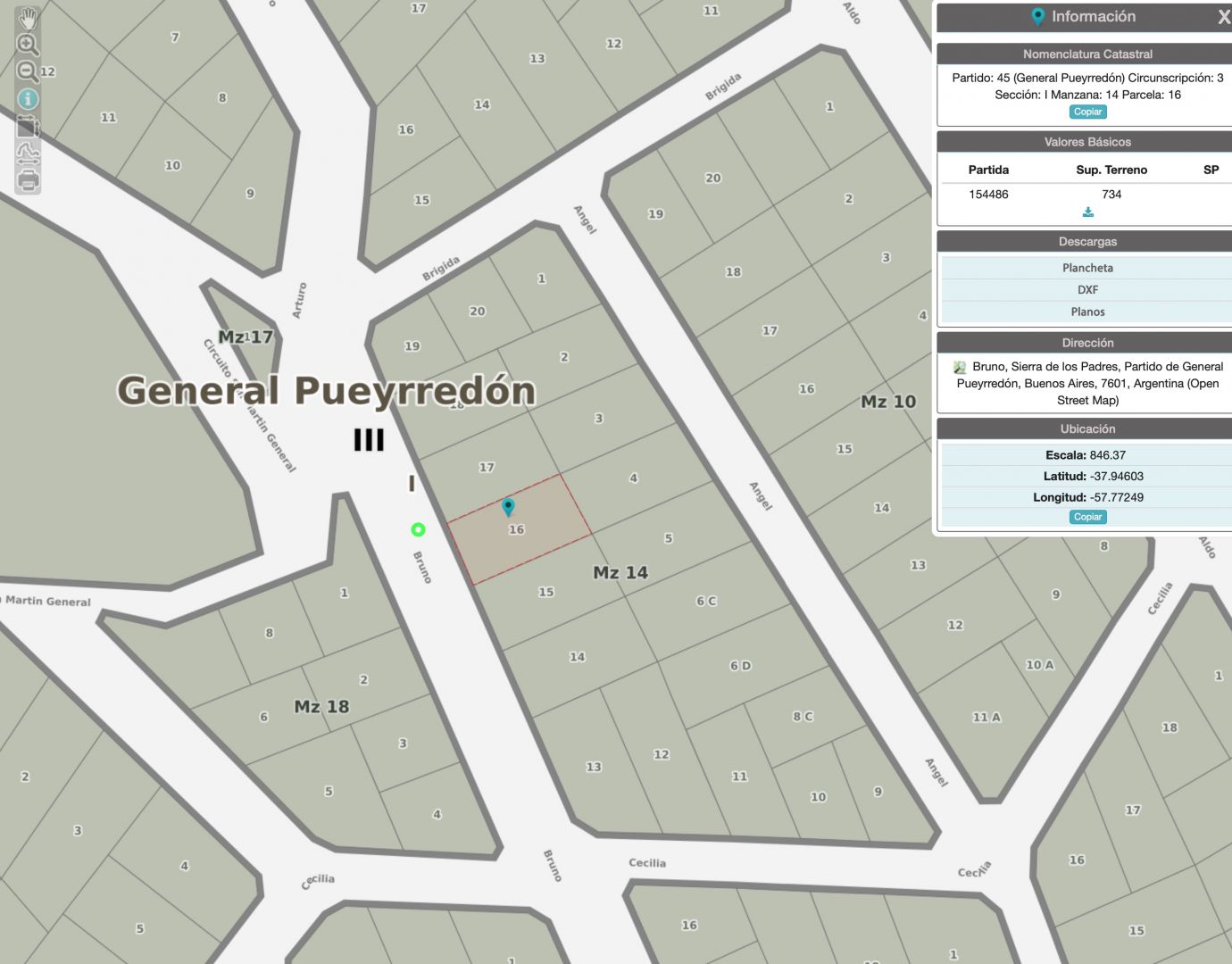Select the measure distance tool

point(28,153)
